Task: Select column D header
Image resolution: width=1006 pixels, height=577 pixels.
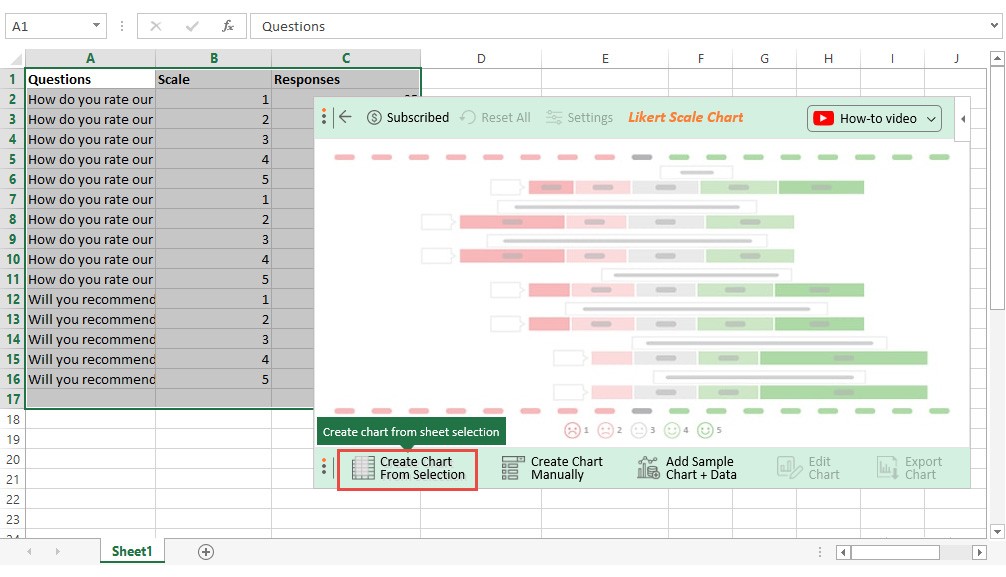Action: 481,58
